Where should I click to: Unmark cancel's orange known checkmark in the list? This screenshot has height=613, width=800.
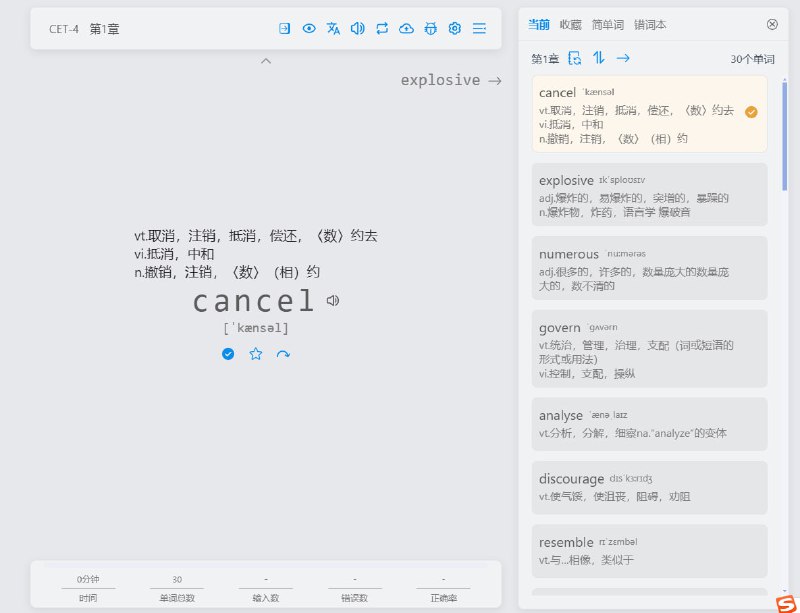[x=750, y=111]
